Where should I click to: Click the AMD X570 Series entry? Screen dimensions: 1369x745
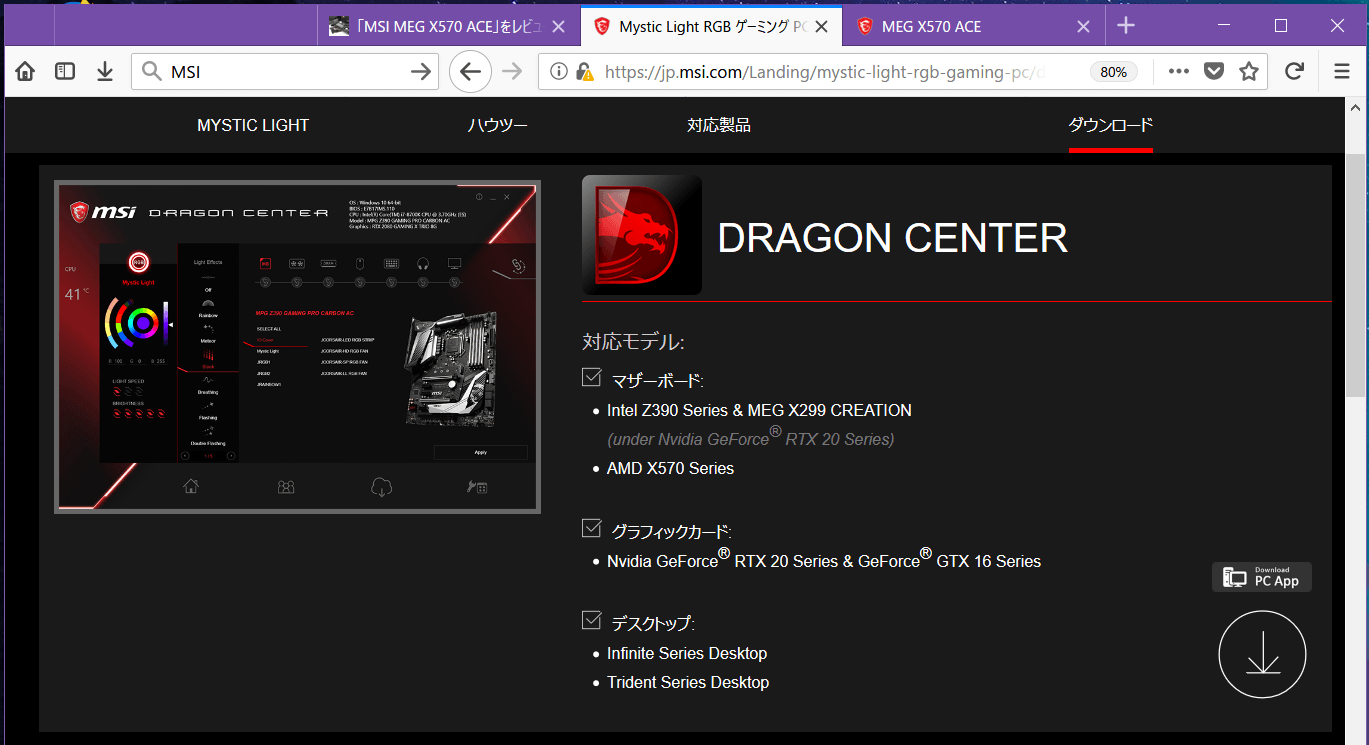pyautogui.click(x=670, y=468)
